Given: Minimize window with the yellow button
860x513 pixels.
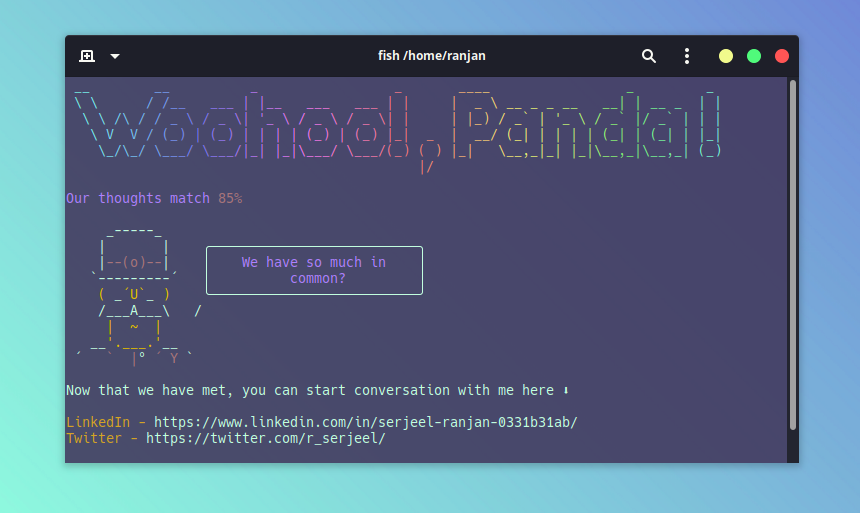Looking at the screenshot, I should pos(726,56).
